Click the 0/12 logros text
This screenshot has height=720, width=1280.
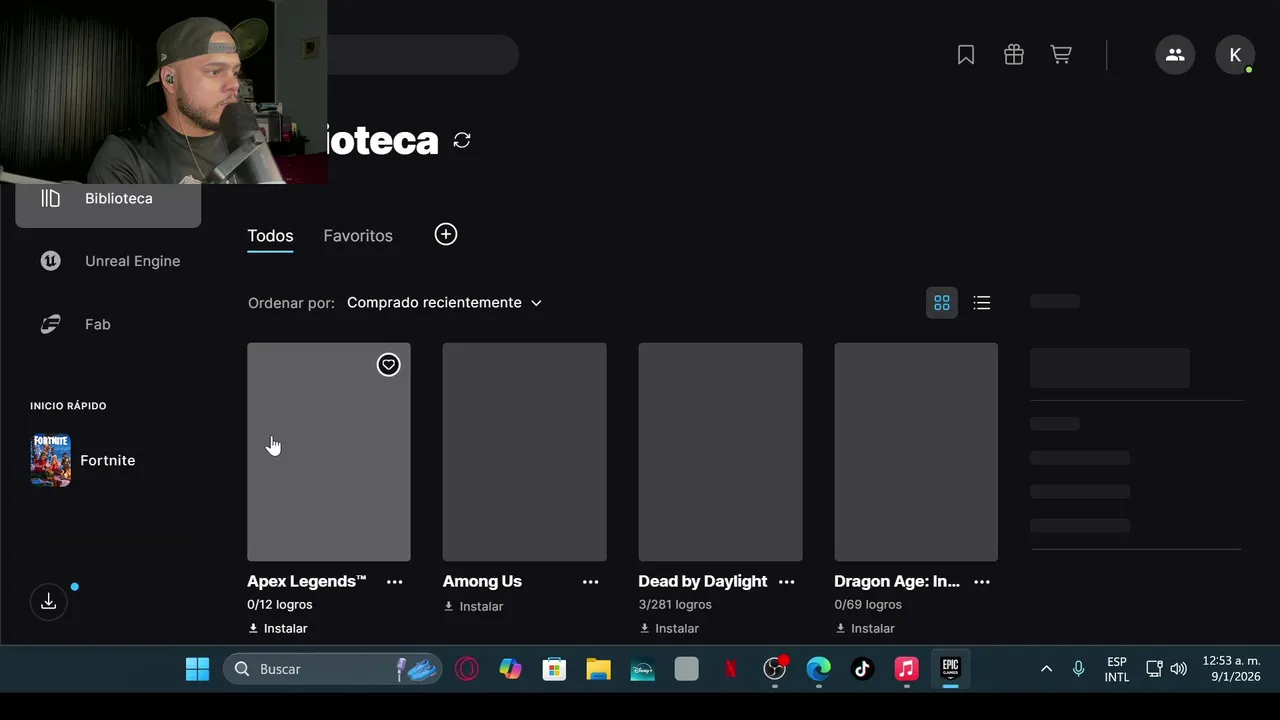click(280, 604)
